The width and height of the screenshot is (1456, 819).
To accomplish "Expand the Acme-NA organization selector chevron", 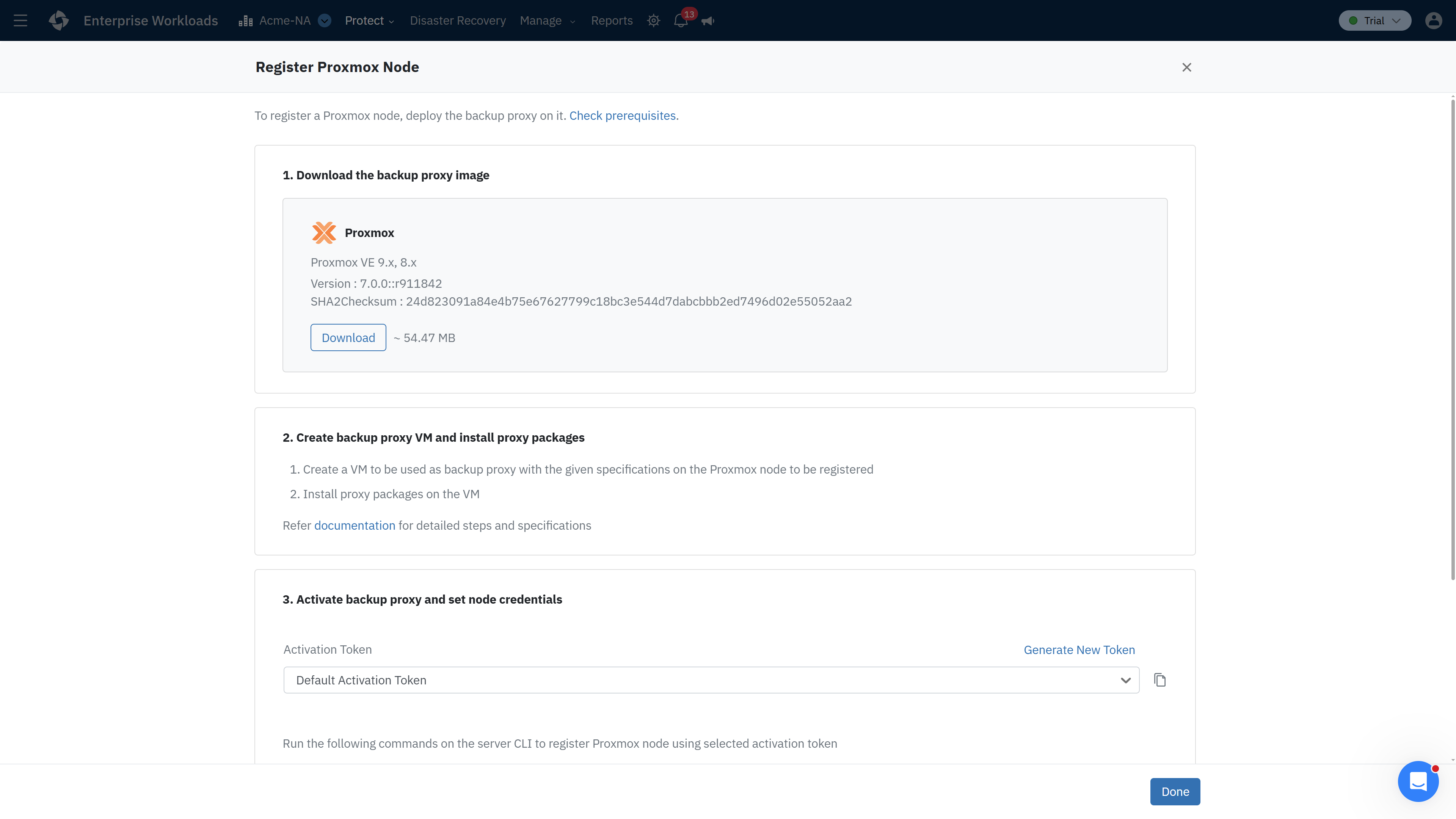I will coord(325,20).
